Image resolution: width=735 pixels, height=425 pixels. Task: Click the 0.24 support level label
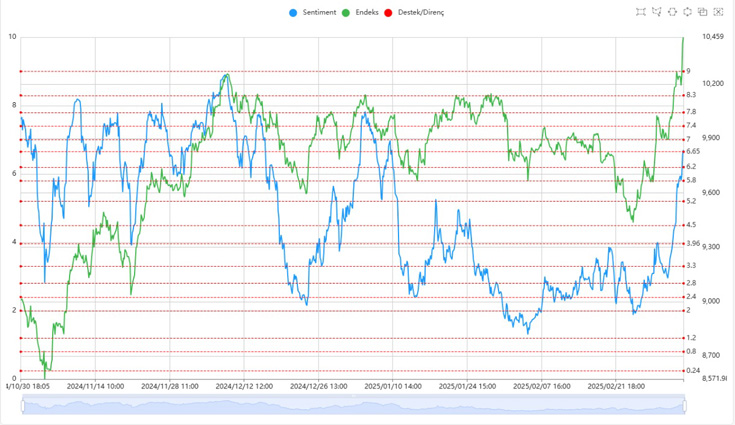point(693,371)
